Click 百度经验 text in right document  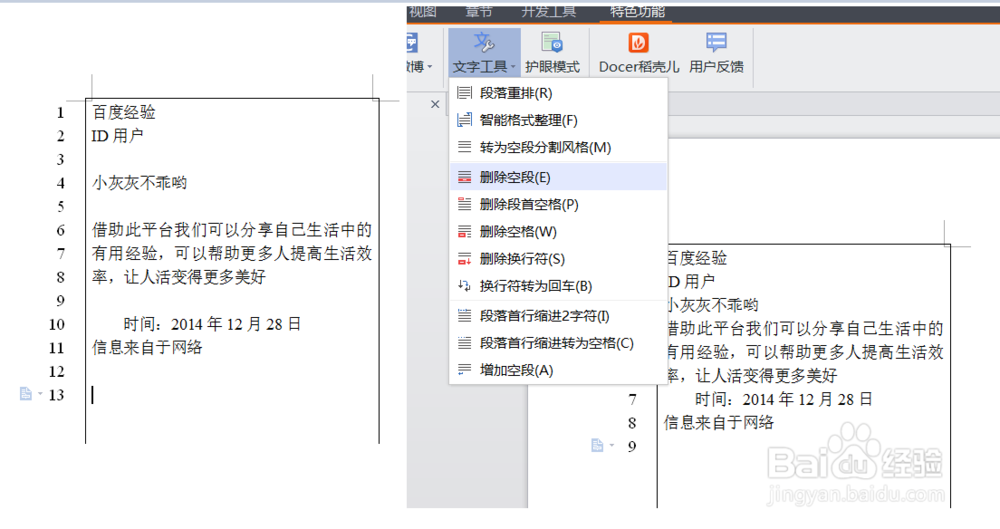(x=696, y=258)
